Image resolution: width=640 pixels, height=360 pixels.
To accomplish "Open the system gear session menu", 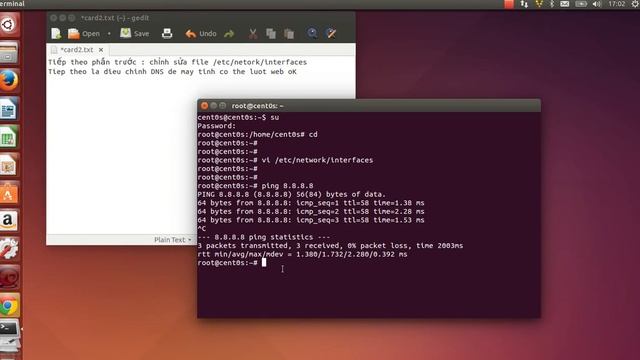I will (635, 4).
